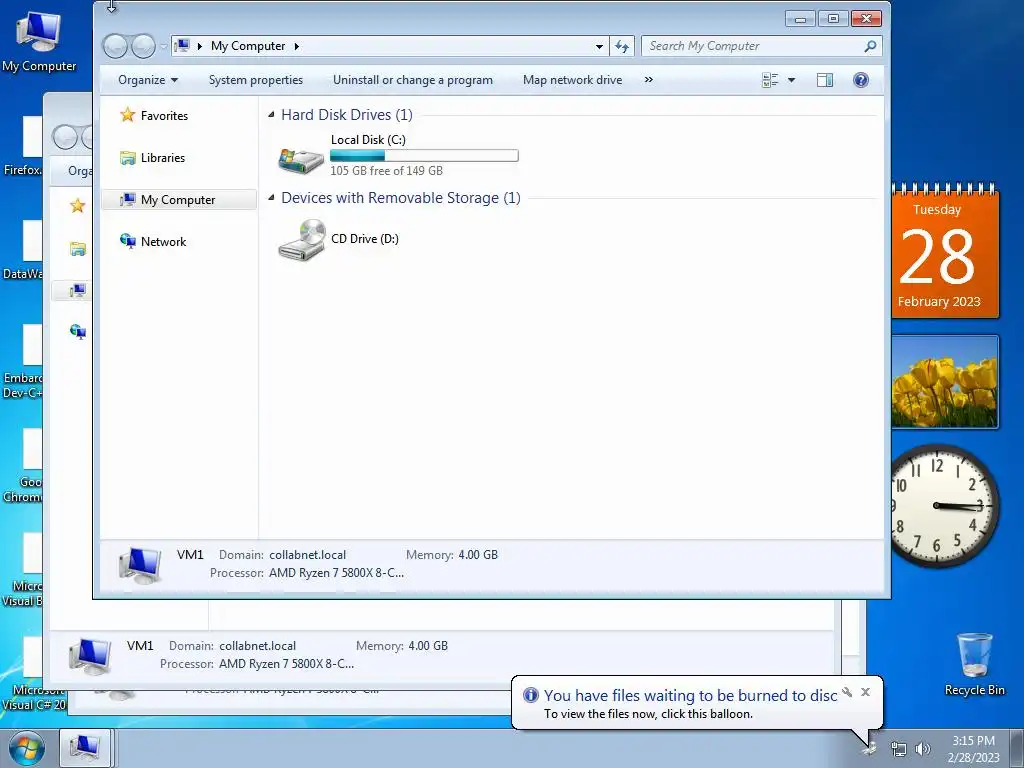1024x768 pixels.
Task: Open the view options dropdown arrow
Action: [792, 80]
